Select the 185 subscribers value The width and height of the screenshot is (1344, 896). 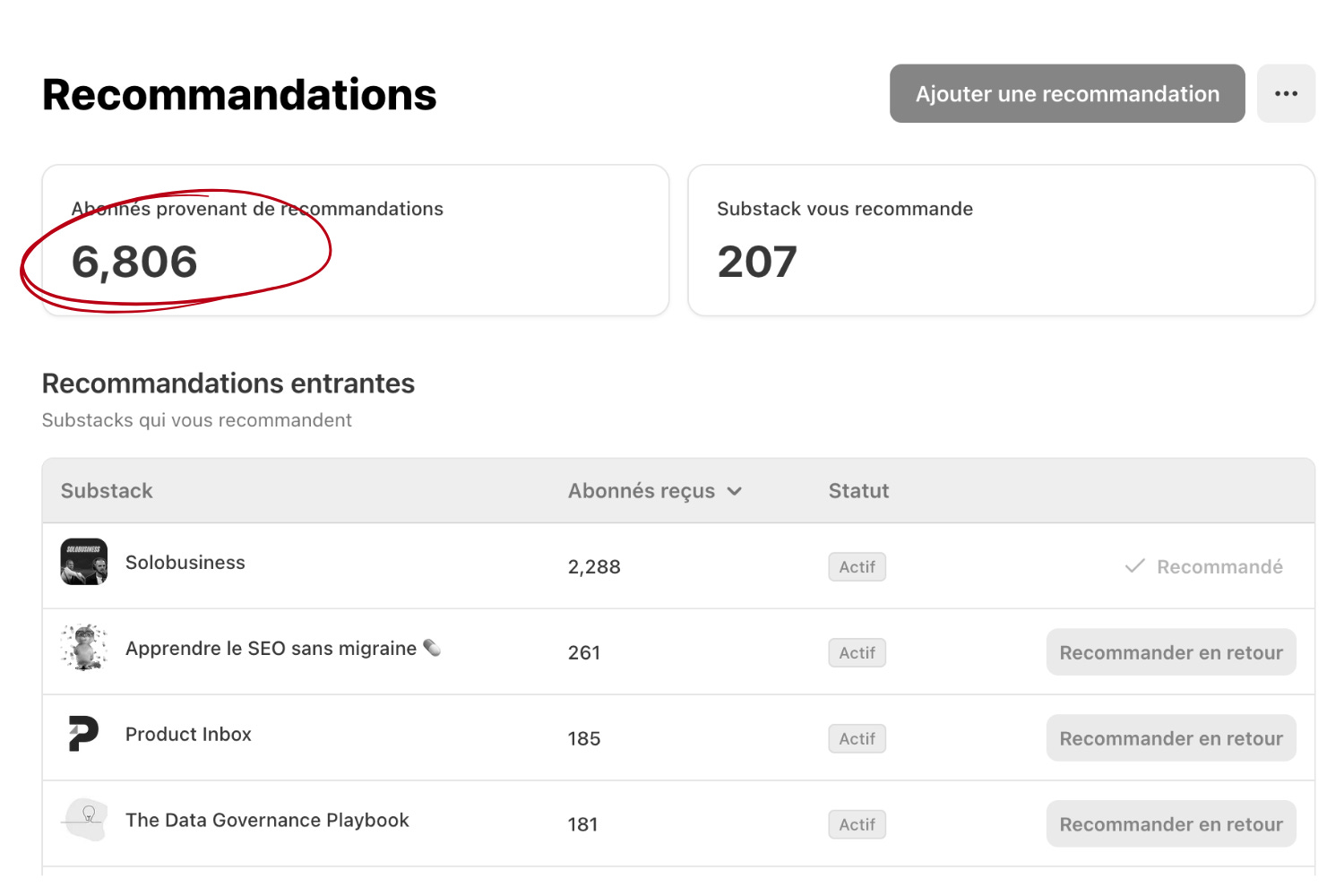[584, 739]
